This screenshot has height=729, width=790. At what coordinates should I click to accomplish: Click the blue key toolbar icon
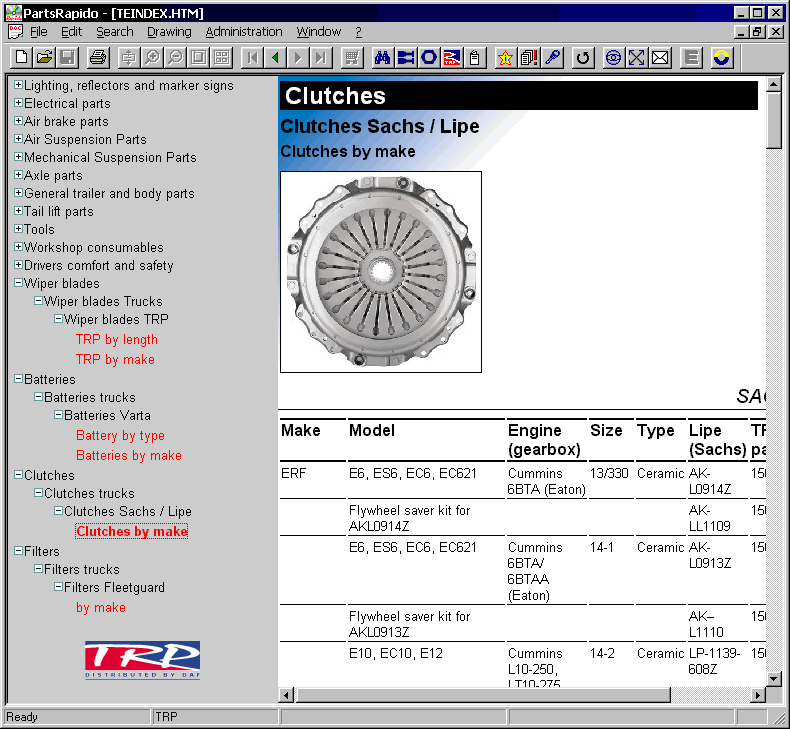pyautogui.click(x=552, y=57)
